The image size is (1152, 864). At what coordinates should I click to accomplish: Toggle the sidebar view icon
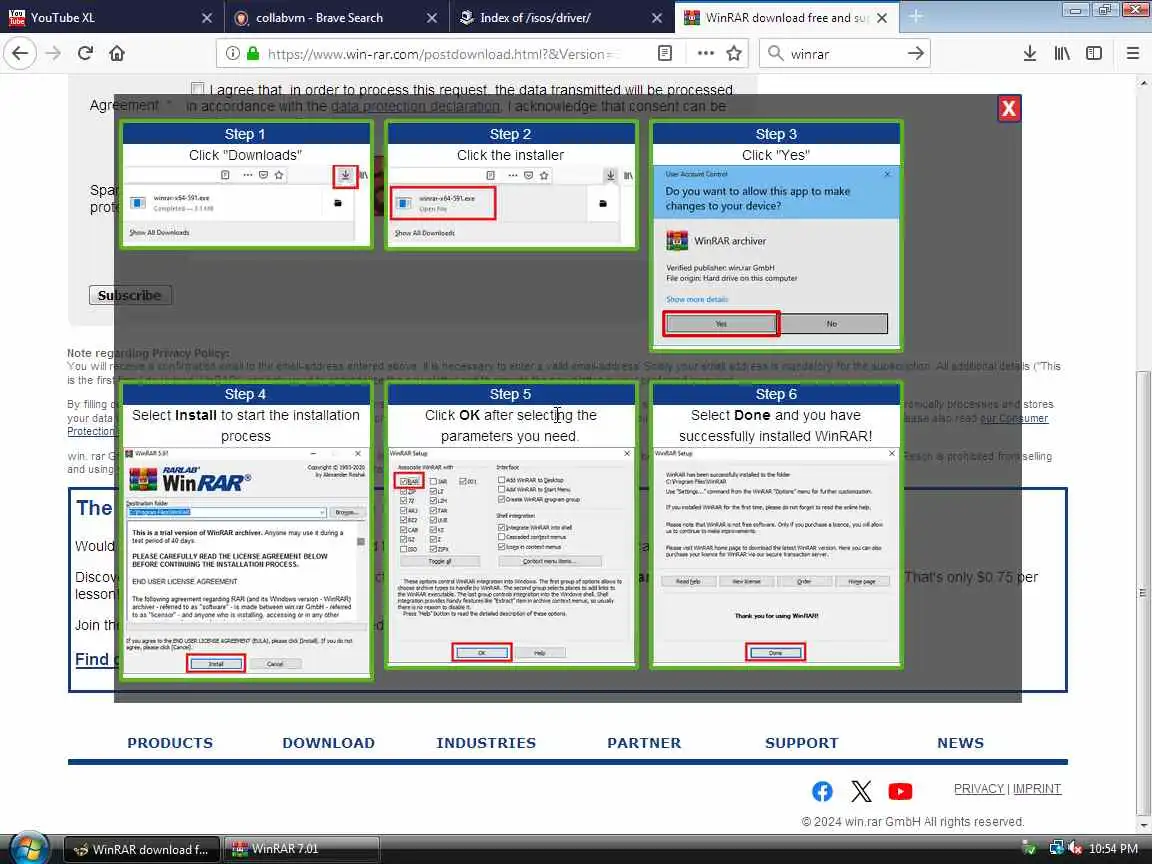click(x=1094, y=53)
